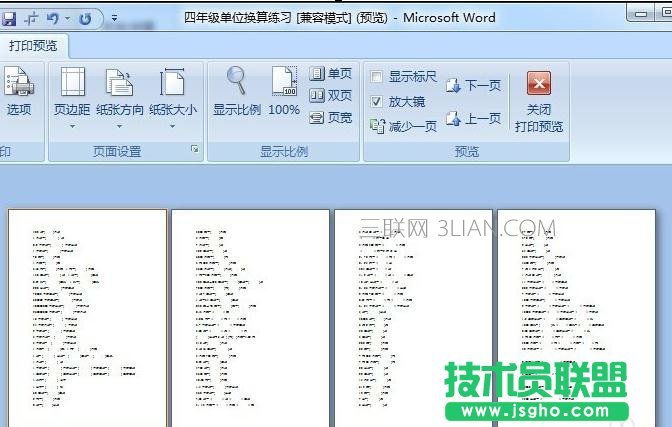
Task: Click the third page thumbnail in preview
Action: point(413,318)
